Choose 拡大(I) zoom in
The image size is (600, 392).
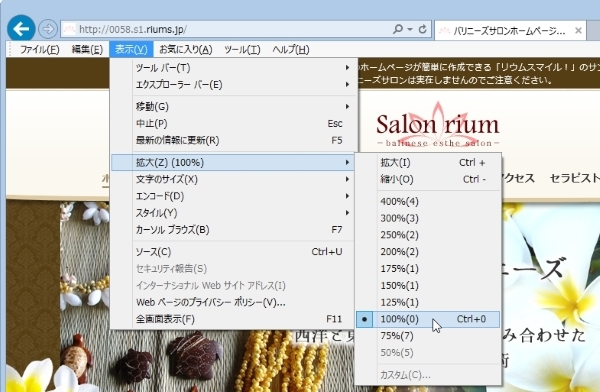428,163
